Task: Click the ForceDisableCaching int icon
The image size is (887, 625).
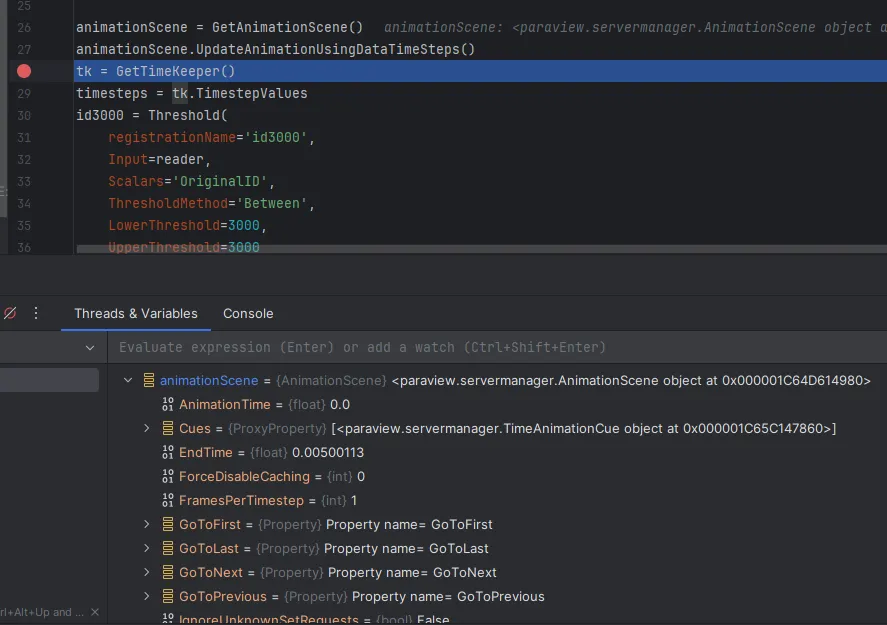Action: pyautogui.click(x=168, y=476)
